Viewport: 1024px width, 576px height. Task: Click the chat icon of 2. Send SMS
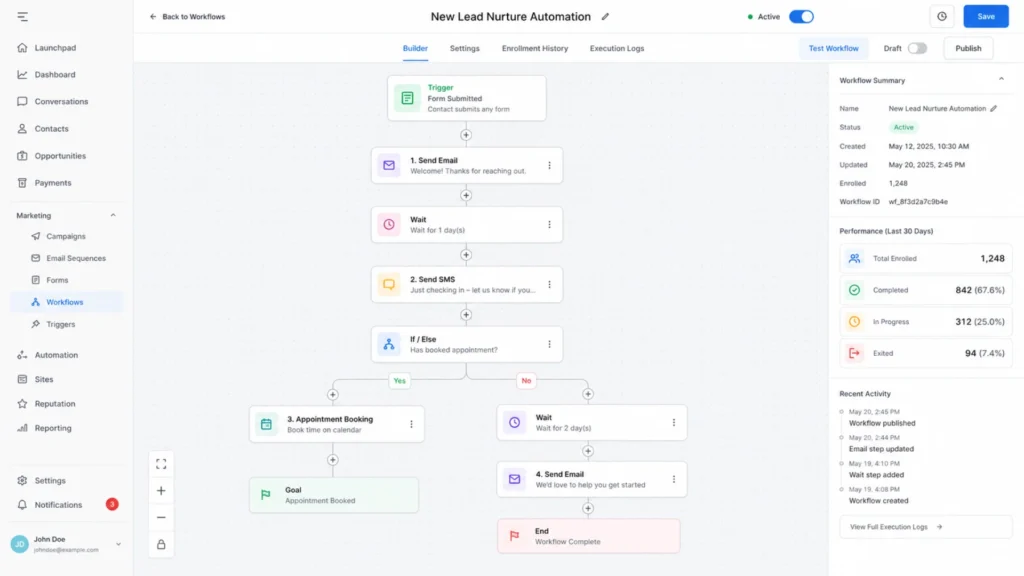pos(389,285)
